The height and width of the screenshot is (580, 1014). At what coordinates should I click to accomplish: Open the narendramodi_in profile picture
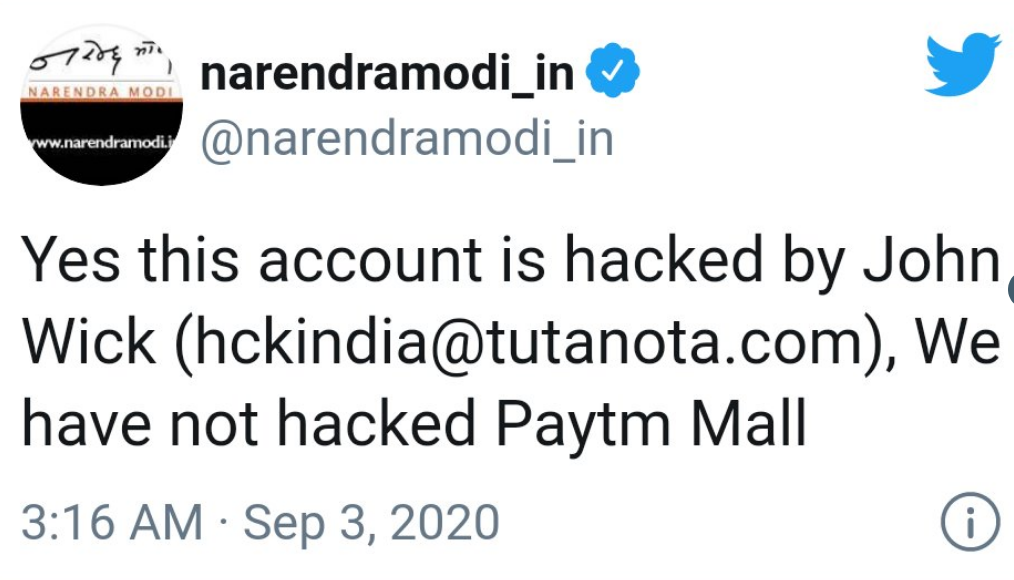[x=102, y=105]
